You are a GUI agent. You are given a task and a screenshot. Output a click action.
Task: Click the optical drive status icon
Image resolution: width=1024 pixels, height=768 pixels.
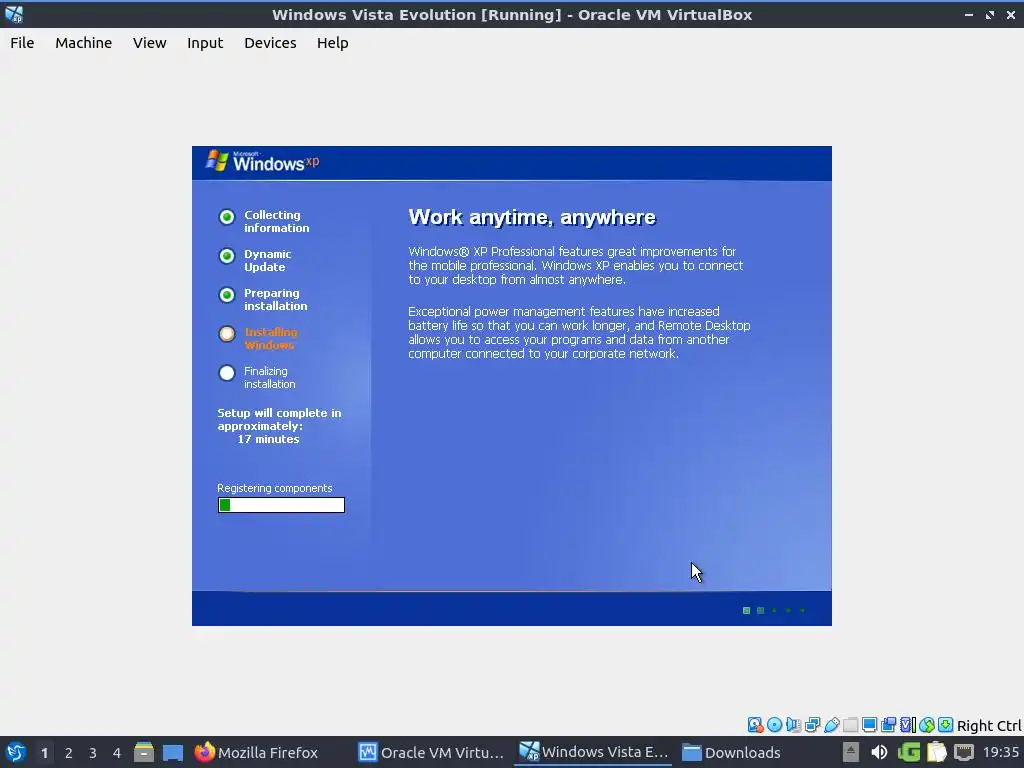coord(775,725)
